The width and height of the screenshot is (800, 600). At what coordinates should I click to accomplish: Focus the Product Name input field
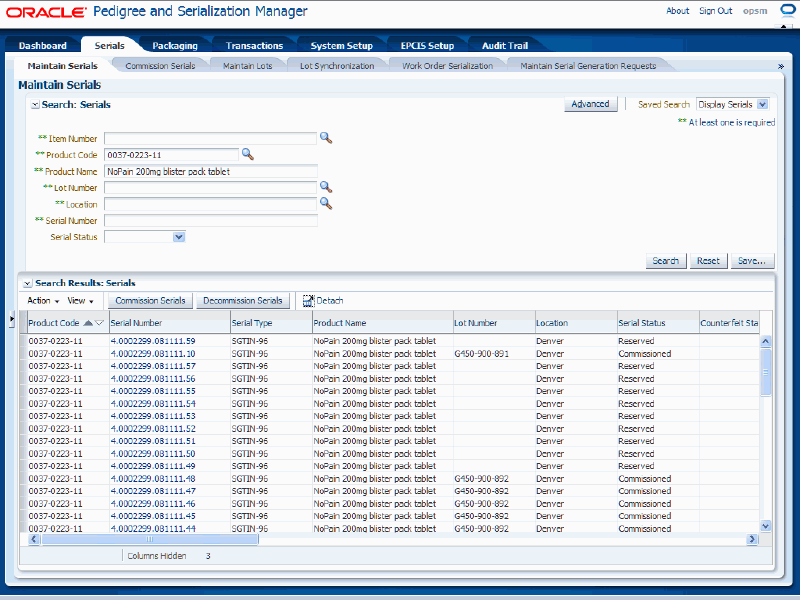tap(211, 171)
